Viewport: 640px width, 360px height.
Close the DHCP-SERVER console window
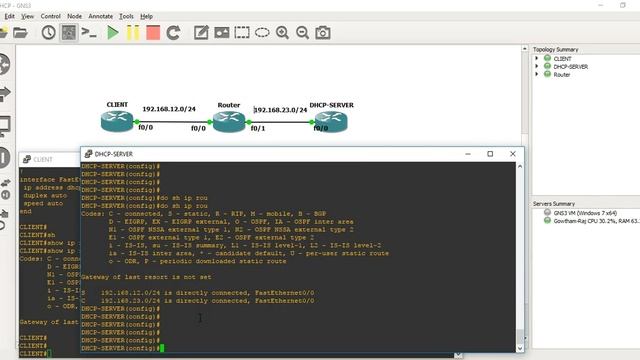[513, 154]
